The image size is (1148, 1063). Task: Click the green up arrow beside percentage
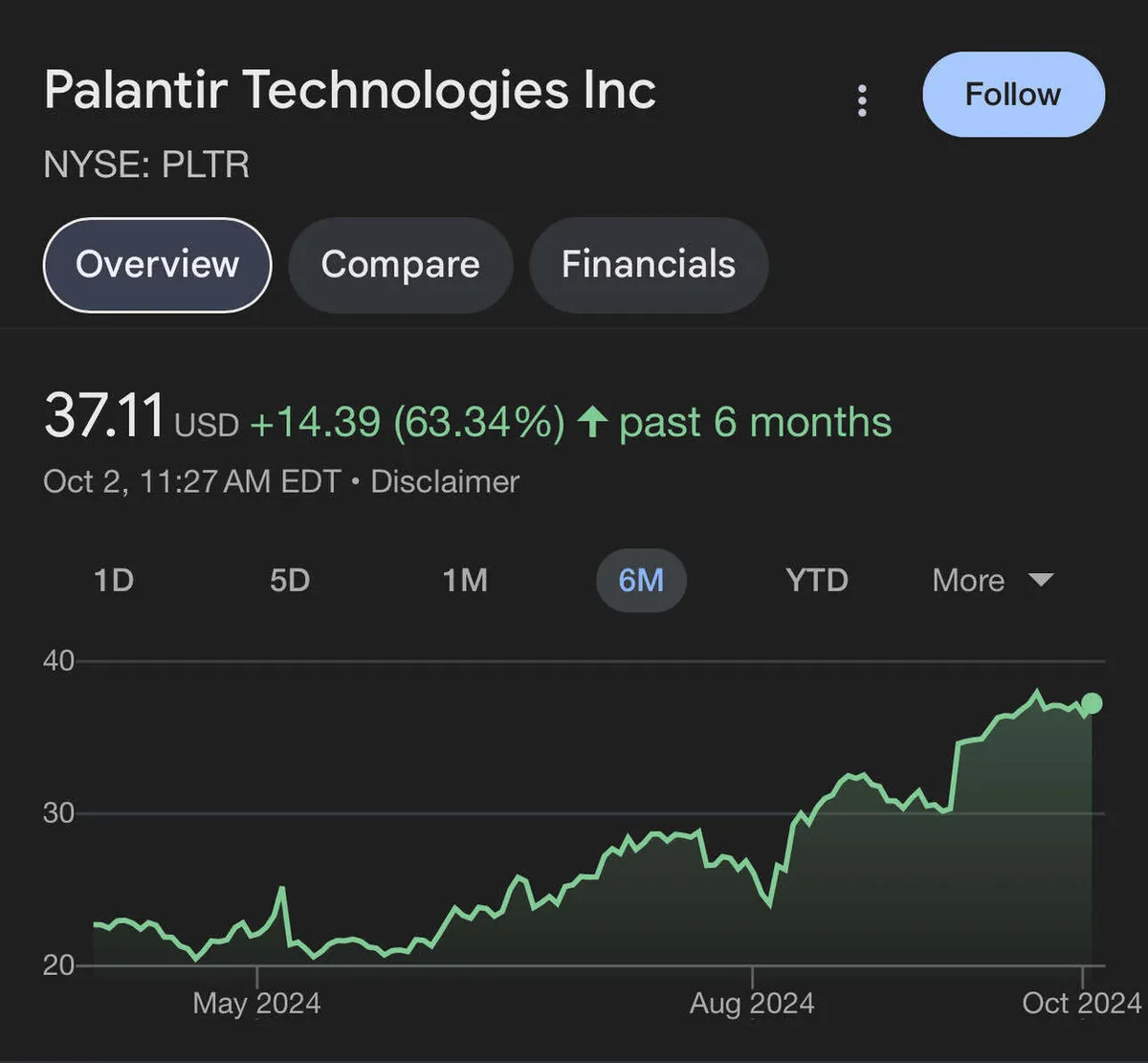coord(593,422)
